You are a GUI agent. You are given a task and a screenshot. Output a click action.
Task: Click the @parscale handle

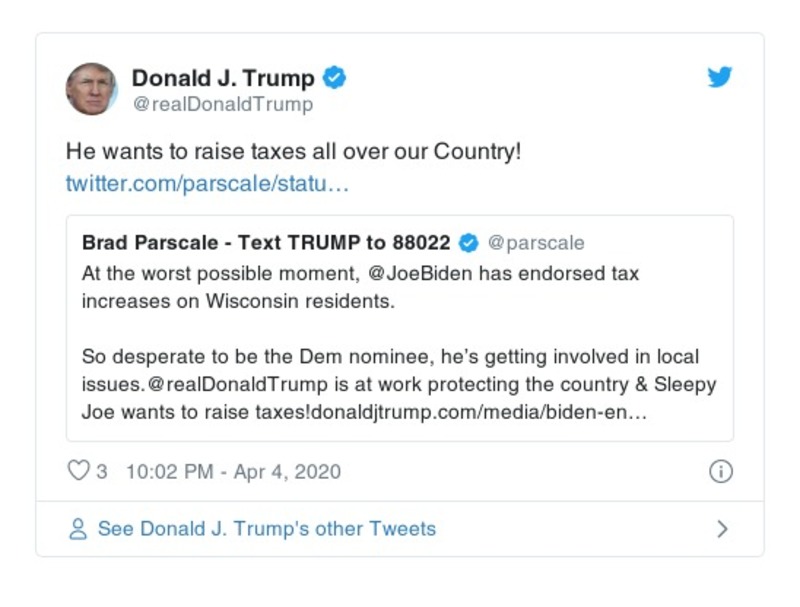(x=535, y=241)
